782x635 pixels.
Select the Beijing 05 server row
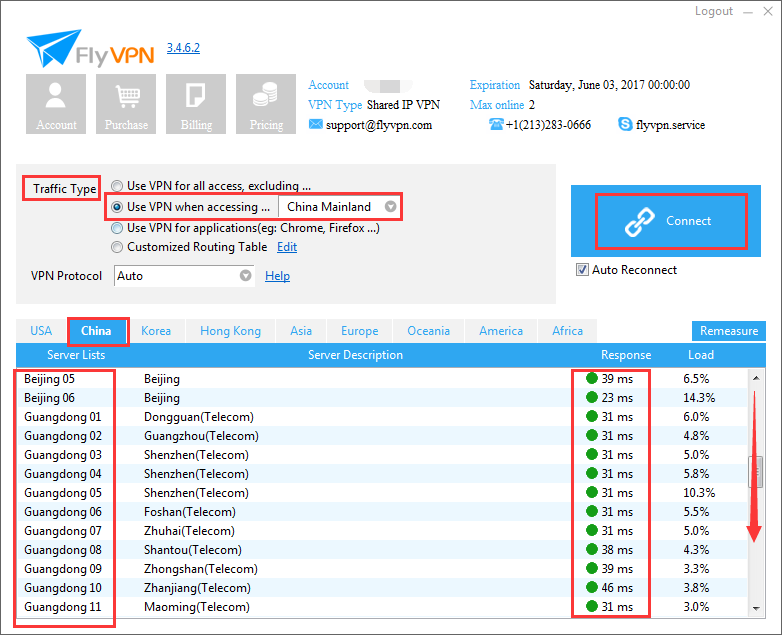[x=382, y=379]
